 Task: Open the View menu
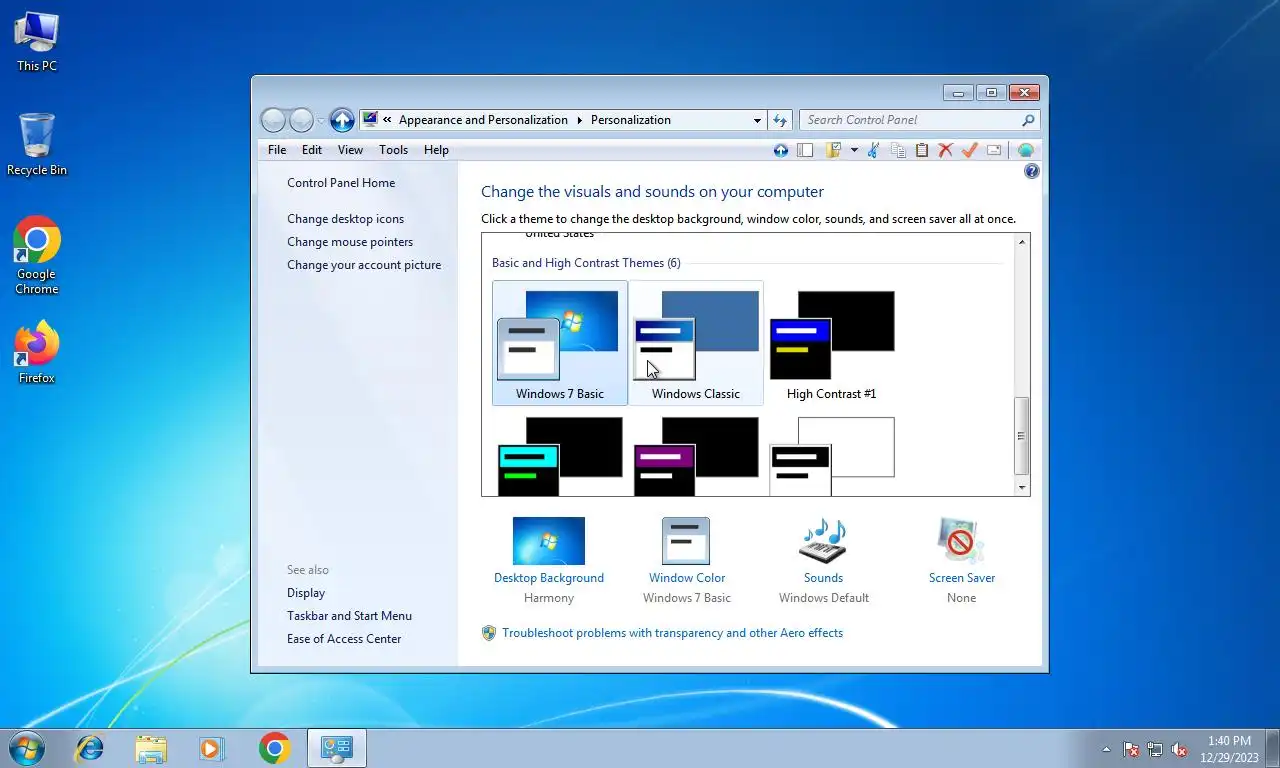point(350,150)
